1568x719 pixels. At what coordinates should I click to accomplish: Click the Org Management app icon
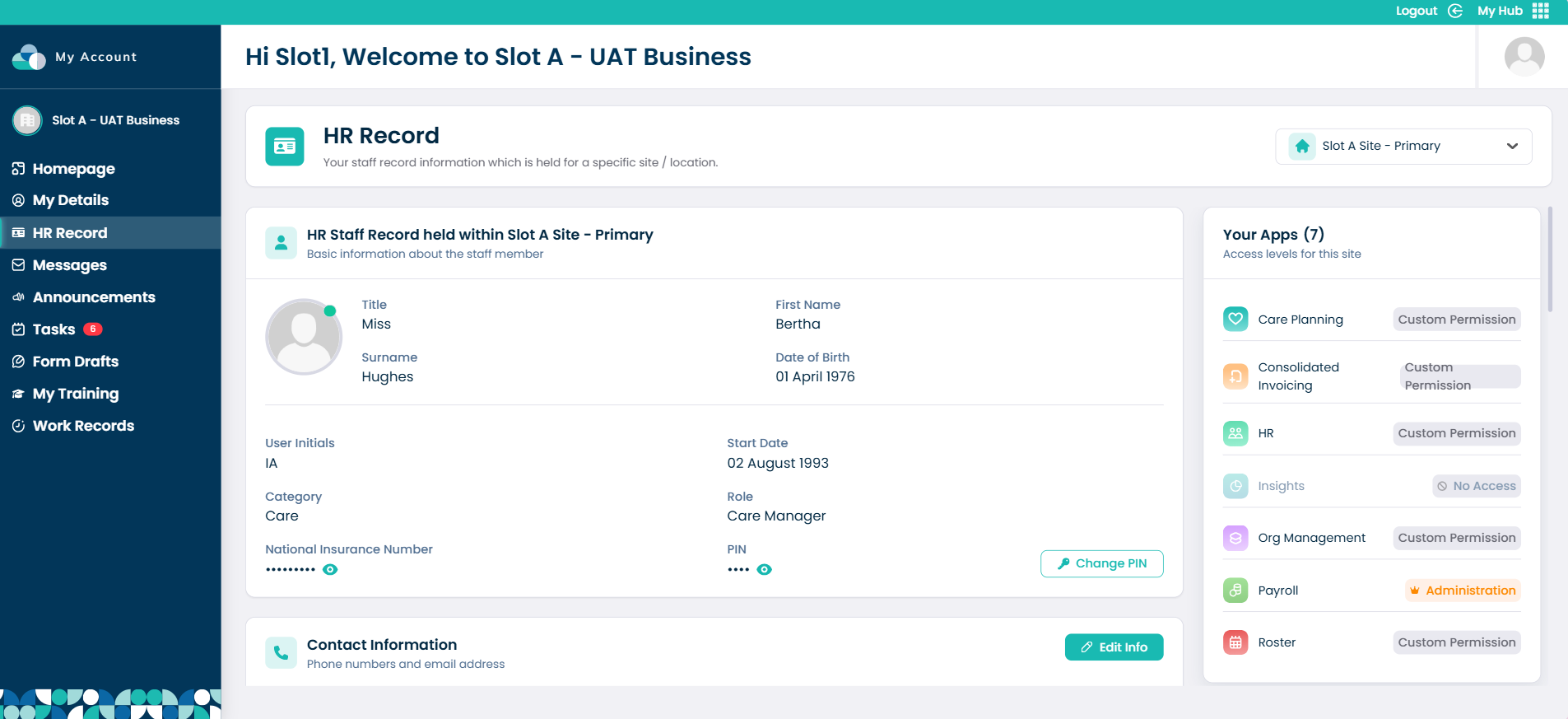point(1235,538)
